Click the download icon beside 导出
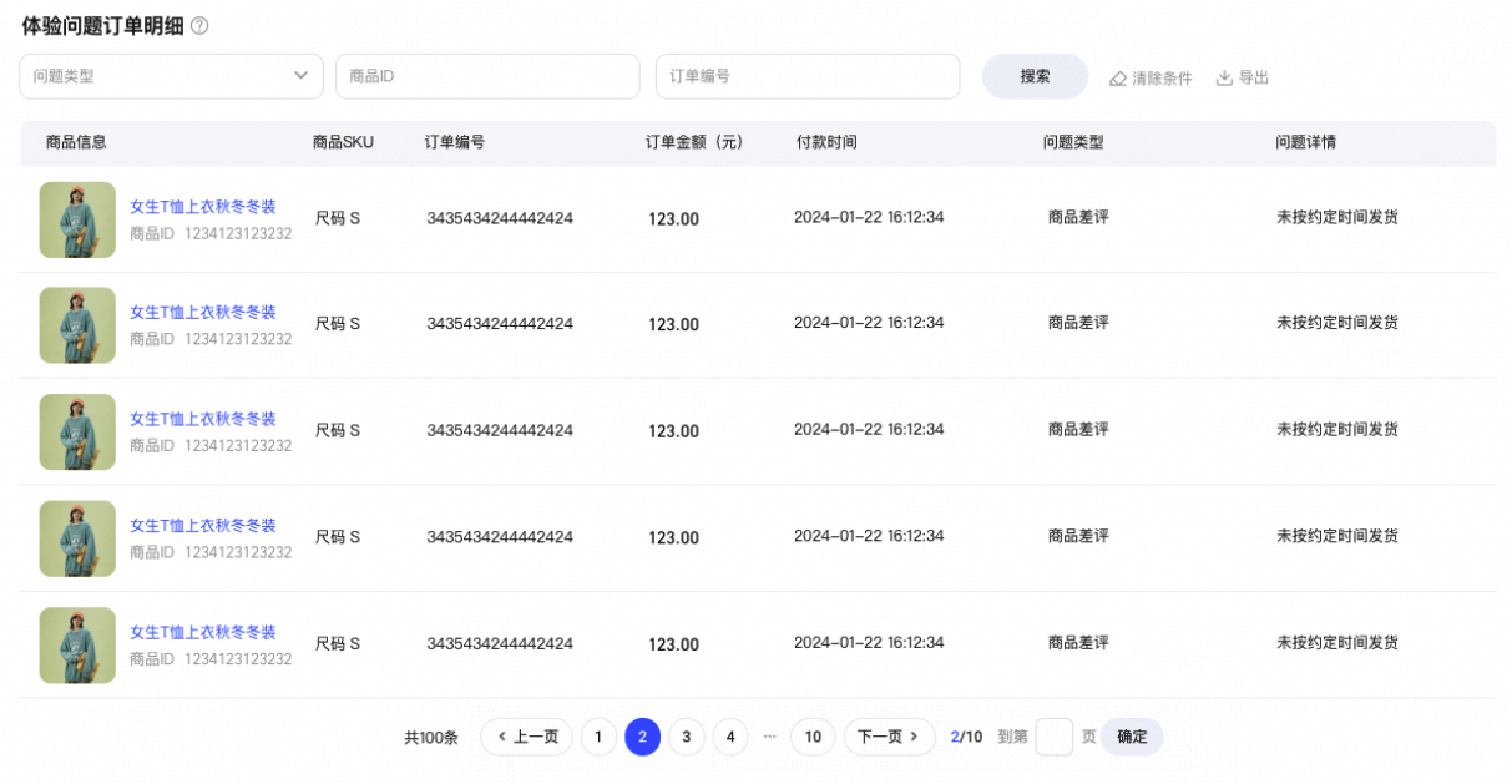 pyautogui.click(x=1225, y=77)
